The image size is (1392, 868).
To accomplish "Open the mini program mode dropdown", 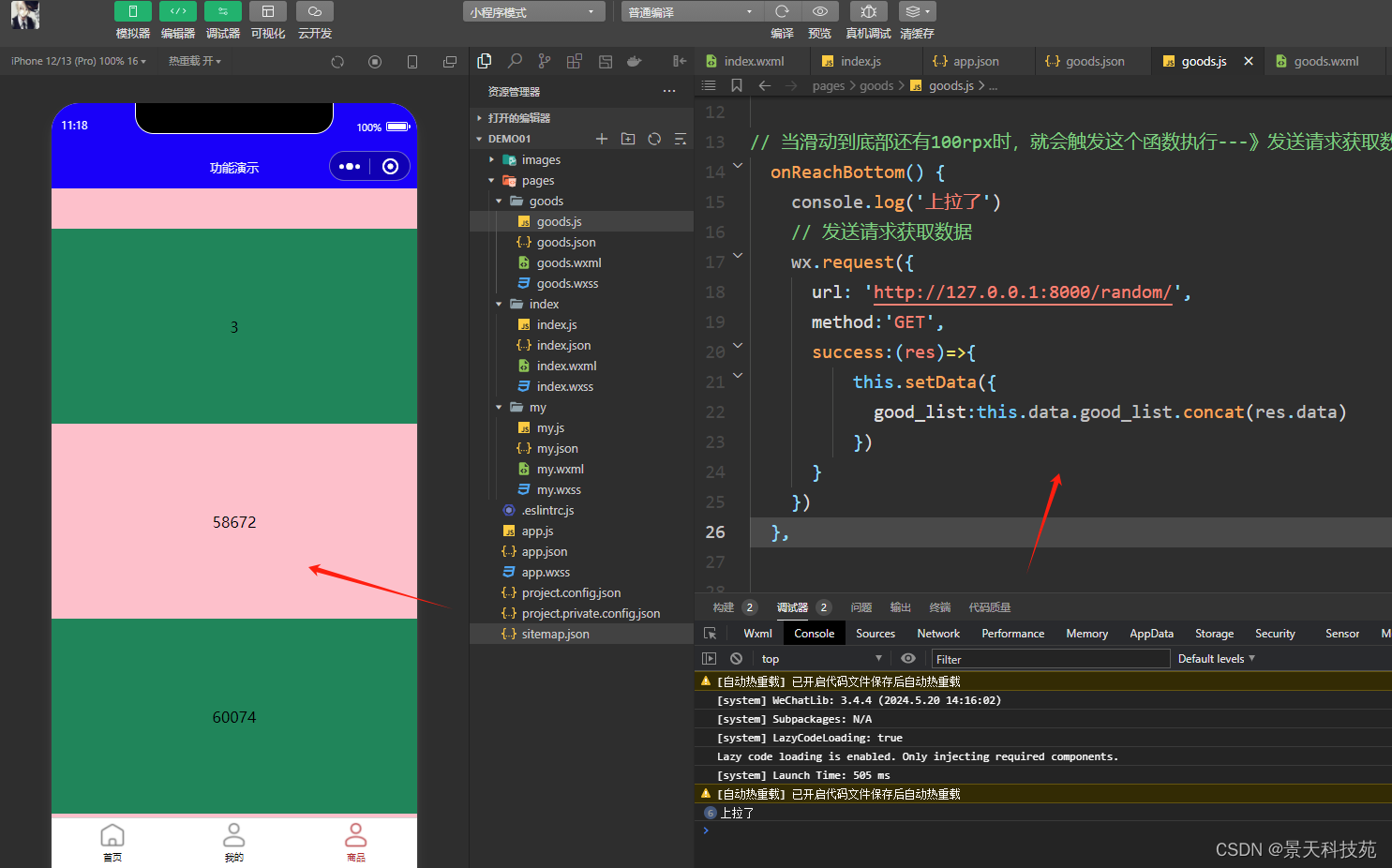I will 532,12.
